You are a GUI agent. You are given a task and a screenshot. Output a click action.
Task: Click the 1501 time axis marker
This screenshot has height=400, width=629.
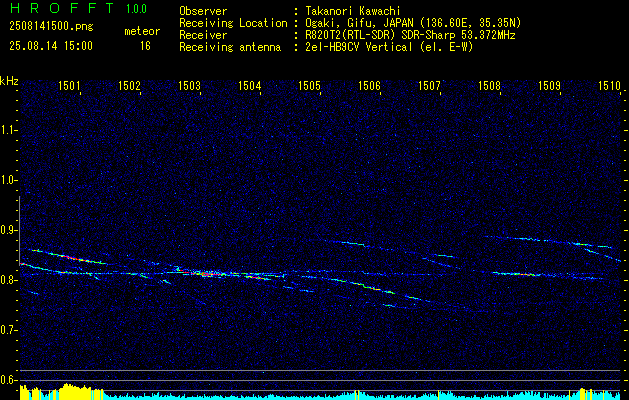(69, 85)
